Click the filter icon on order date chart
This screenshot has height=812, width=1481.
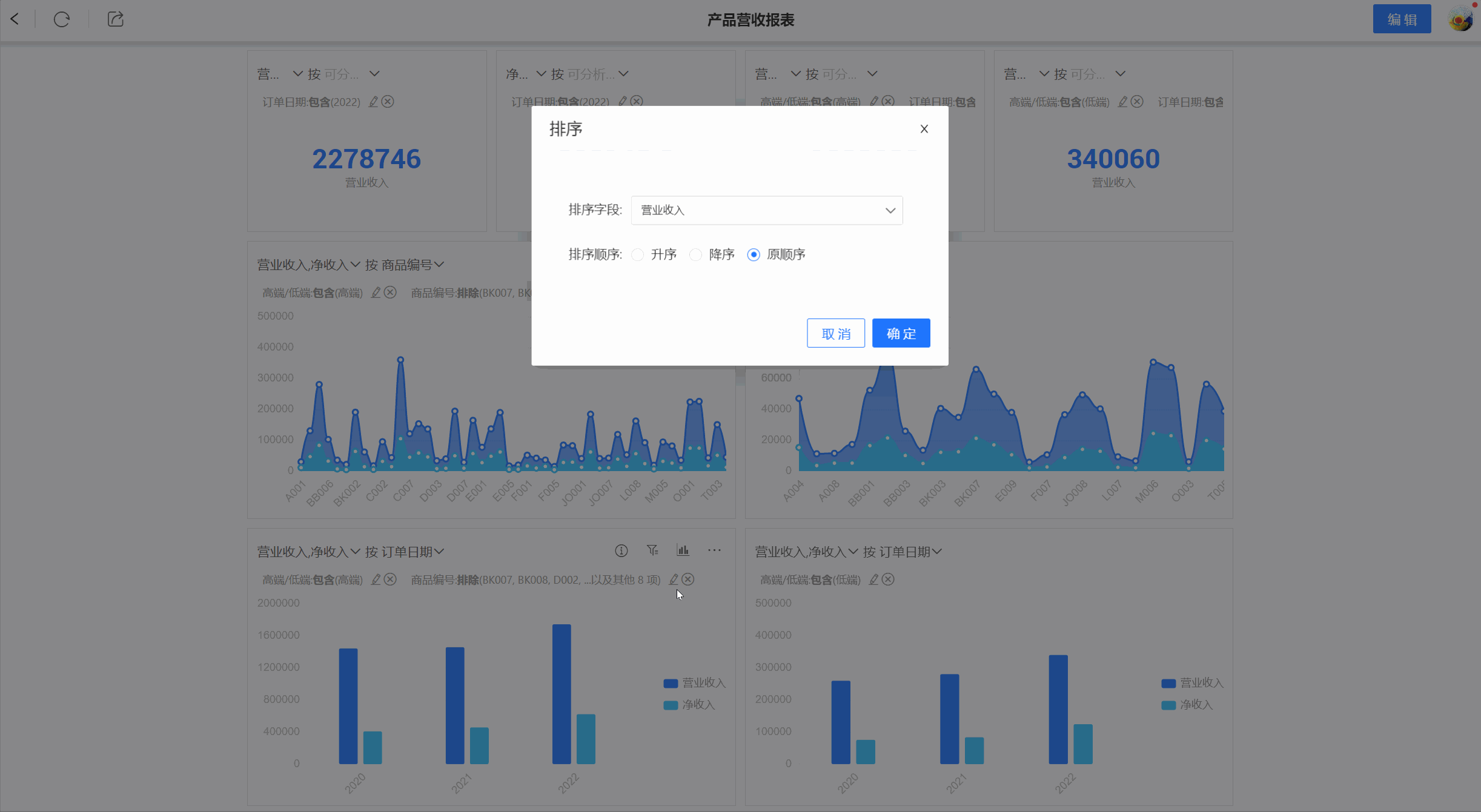click(x=652, y=550)
